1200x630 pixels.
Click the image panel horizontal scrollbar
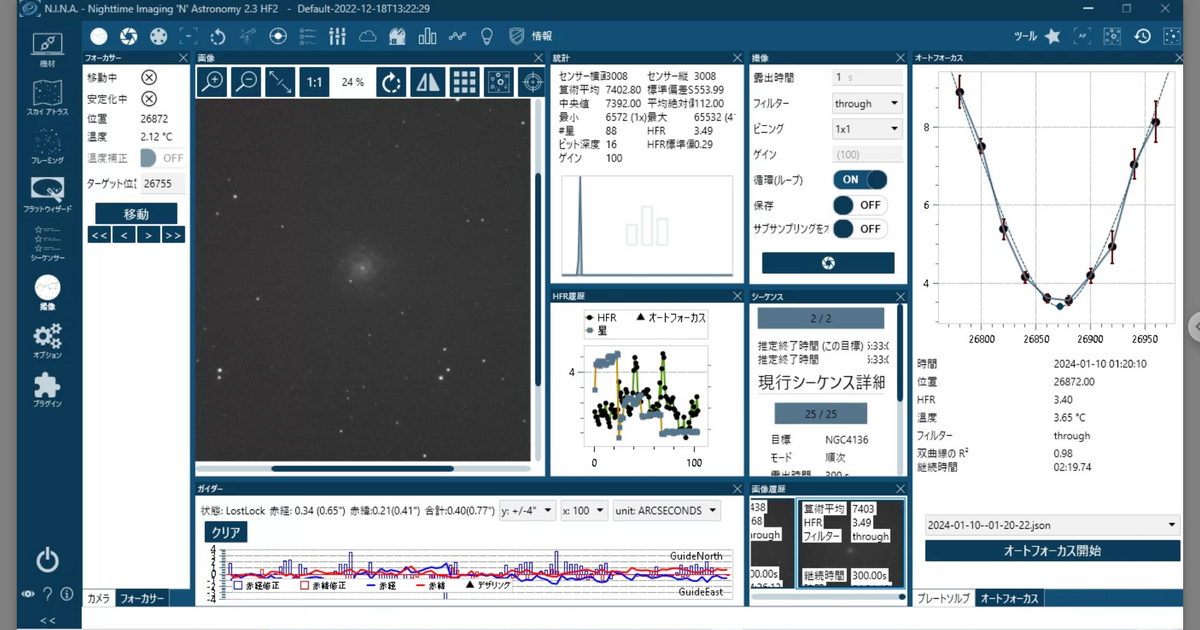click(365, 468)
